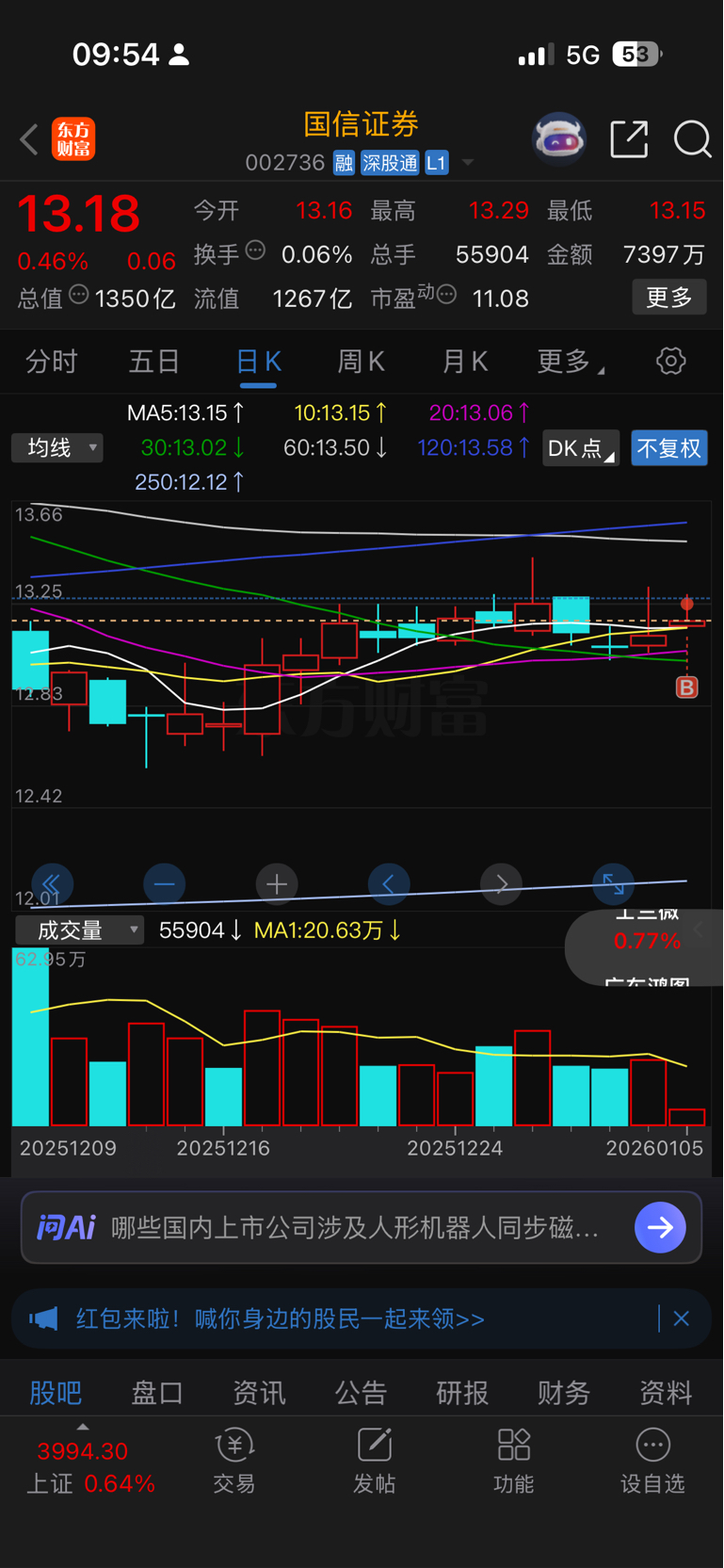Screen dimensions: 724x1568
Task: Toggle the 不复权 adjustment button
Action: 669,448
